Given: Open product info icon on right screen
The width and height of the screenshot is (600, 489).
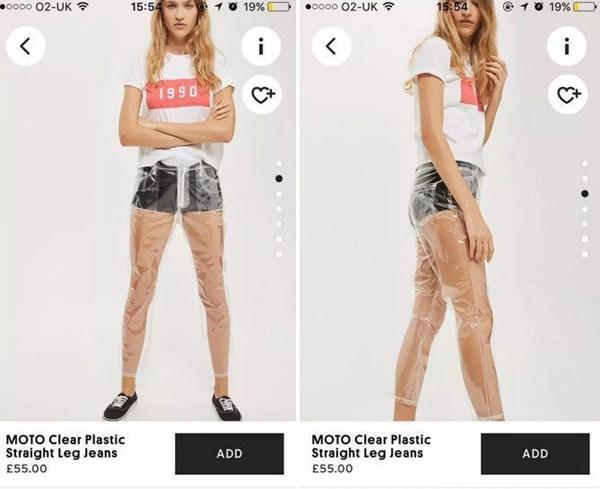Looking at the screenshot, I should (567, 46).
